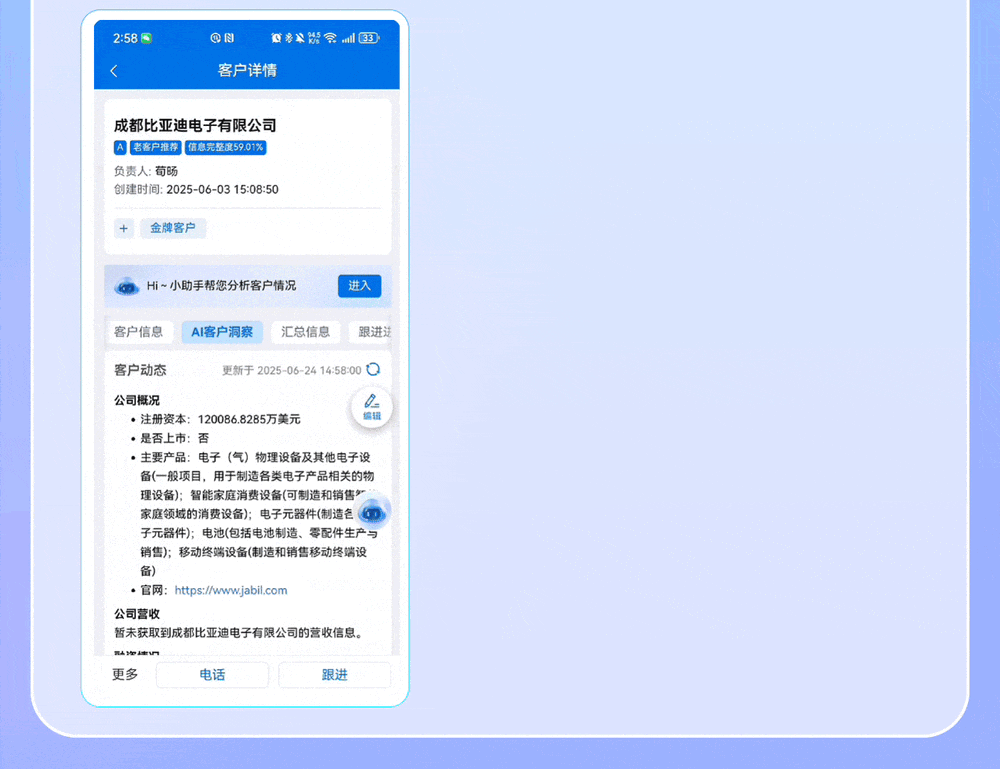The image size is (1000, 769).
Task: Open the floating 编辑 edit button
Action: point(372,407)
